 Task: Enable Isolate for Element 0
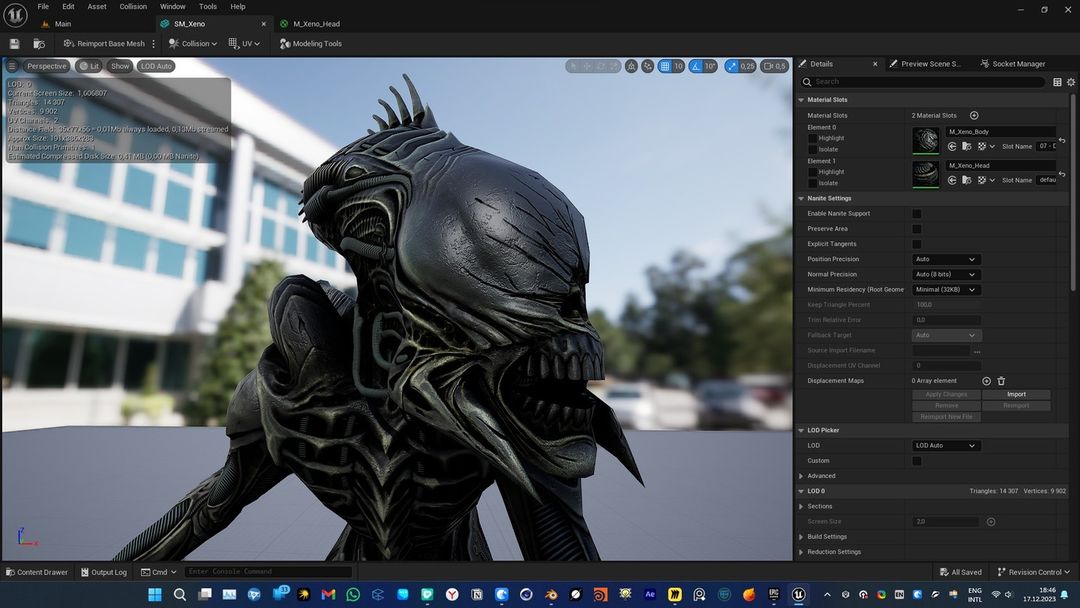coord(812,149)
